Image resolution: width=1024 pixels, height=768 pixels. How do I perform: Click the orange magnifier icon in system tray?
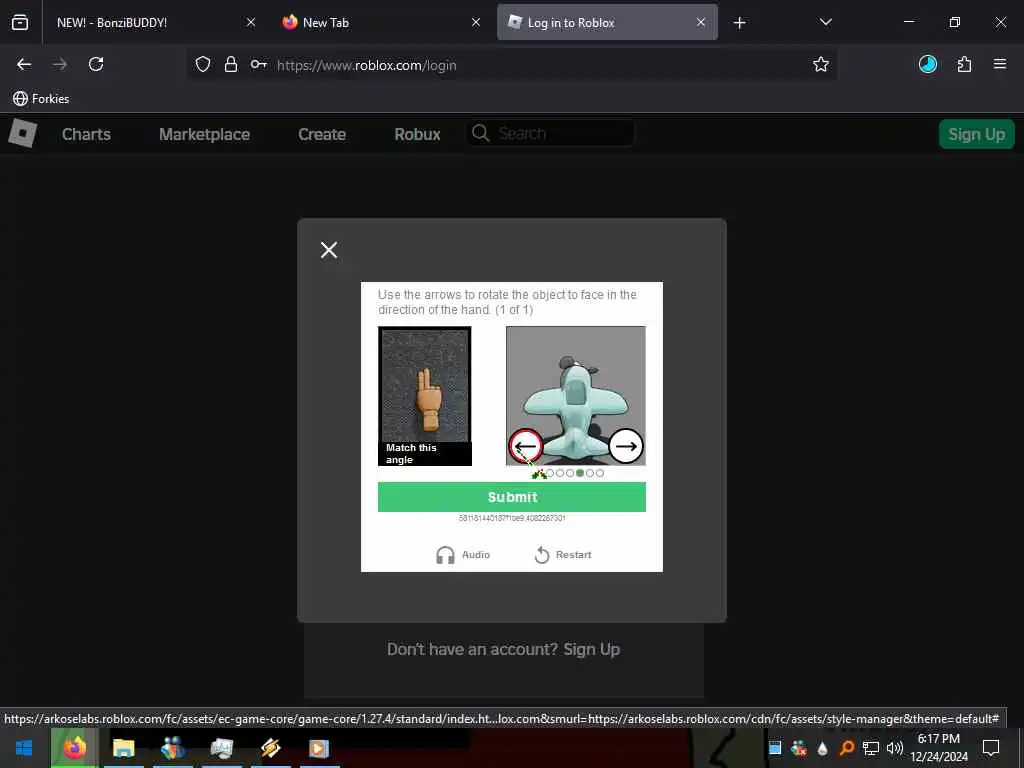point(846,748)
